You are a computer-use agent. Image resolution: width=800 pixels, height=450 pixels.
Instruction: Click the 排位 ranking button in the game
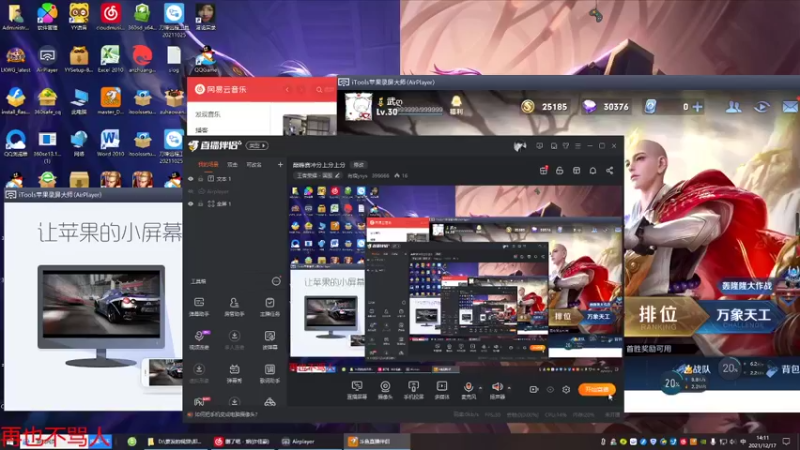coord(661,316)
